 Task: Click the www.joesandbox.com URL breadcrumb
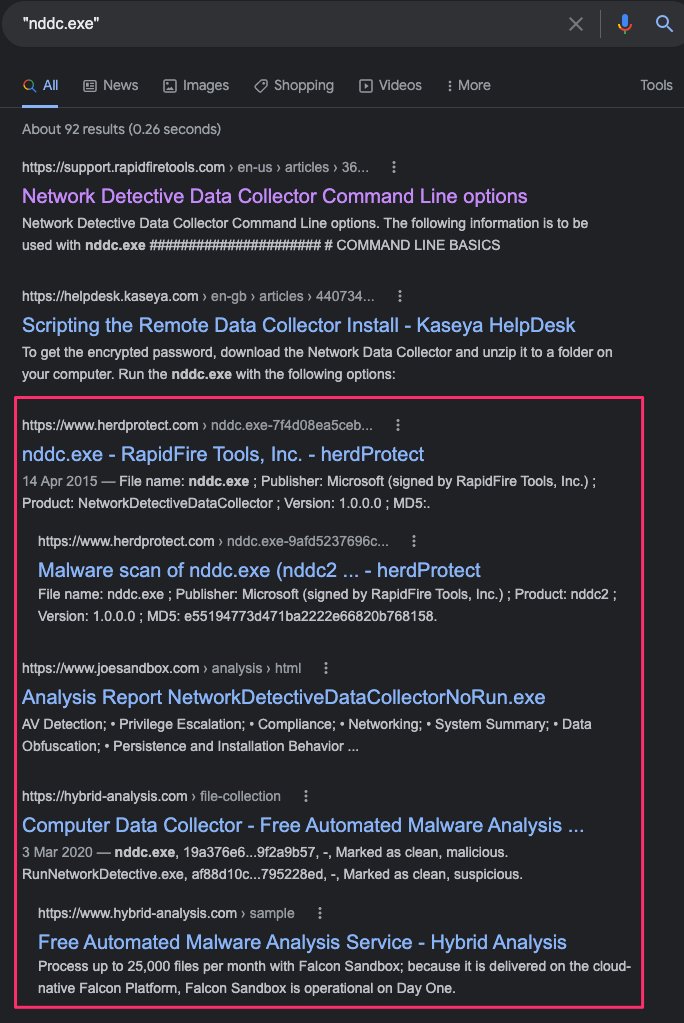[x=162, y=669]
